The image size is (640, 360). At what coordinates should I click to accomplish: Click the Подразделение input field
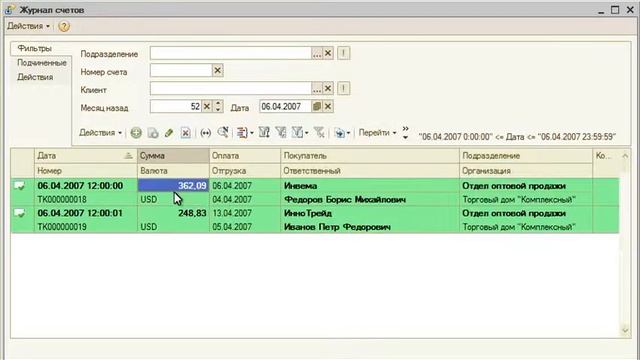231,53
